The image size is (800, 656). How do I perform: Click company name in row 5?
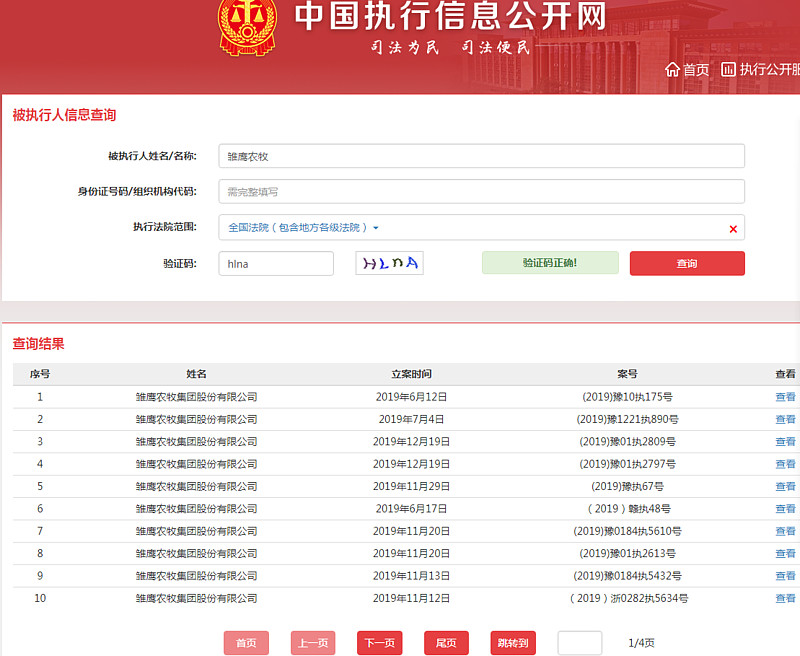click(x=196, y=487)
